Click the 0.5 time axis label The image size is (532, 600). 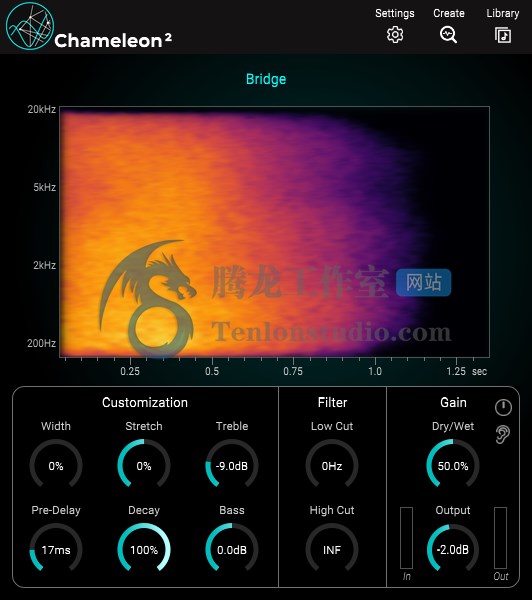212,371
